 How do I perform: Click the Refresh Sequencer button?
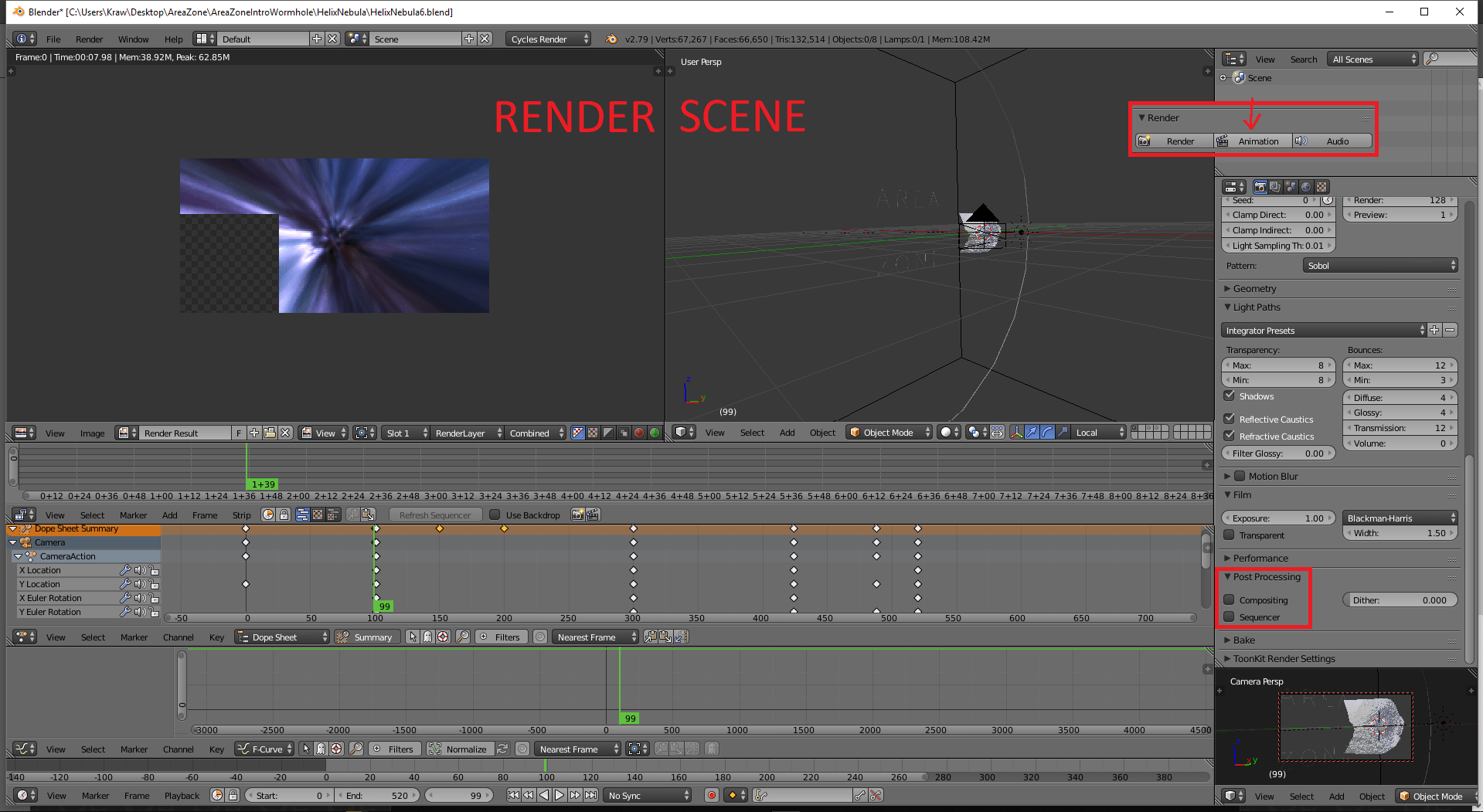[x=435, y=515]
